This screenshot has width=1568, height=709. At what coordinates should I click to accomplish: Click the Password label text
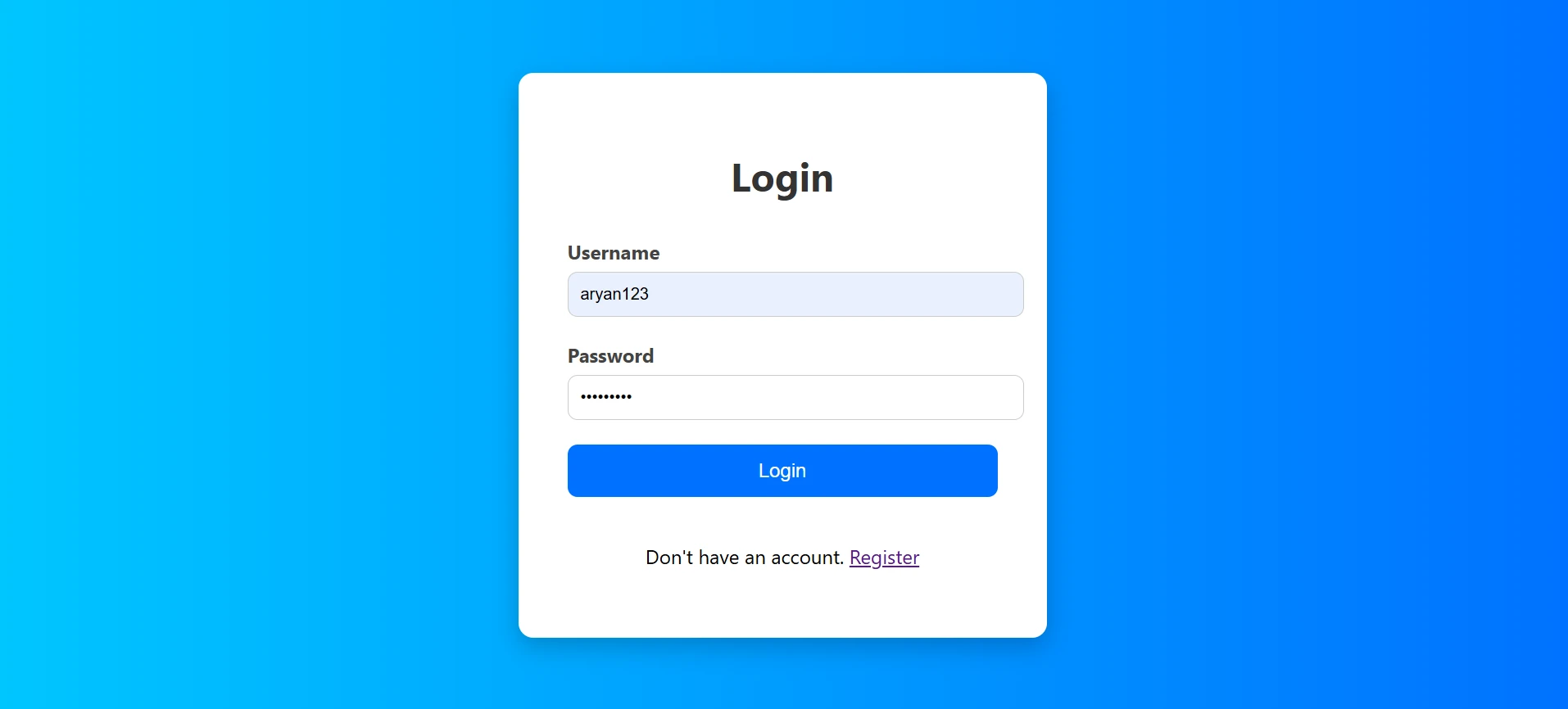tap(610, 356)
